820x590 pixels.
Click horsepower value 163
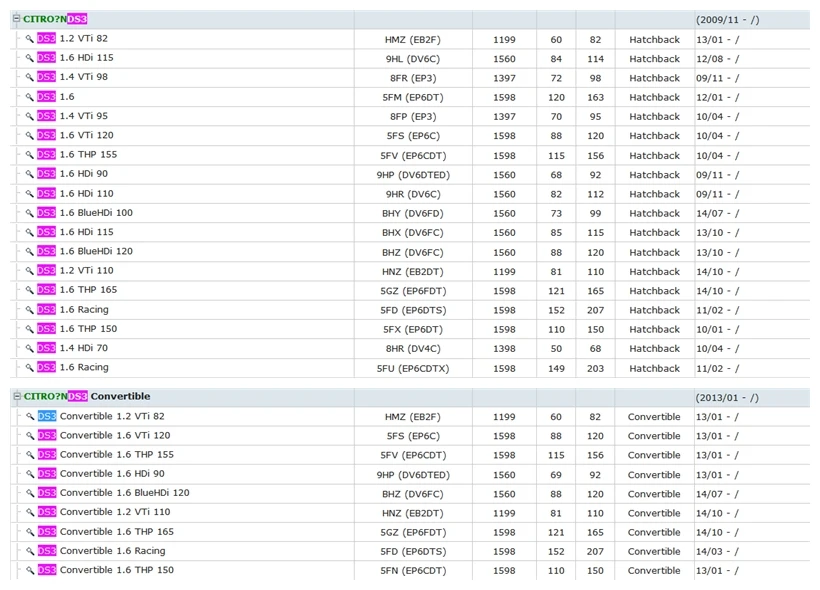(596, 98)
